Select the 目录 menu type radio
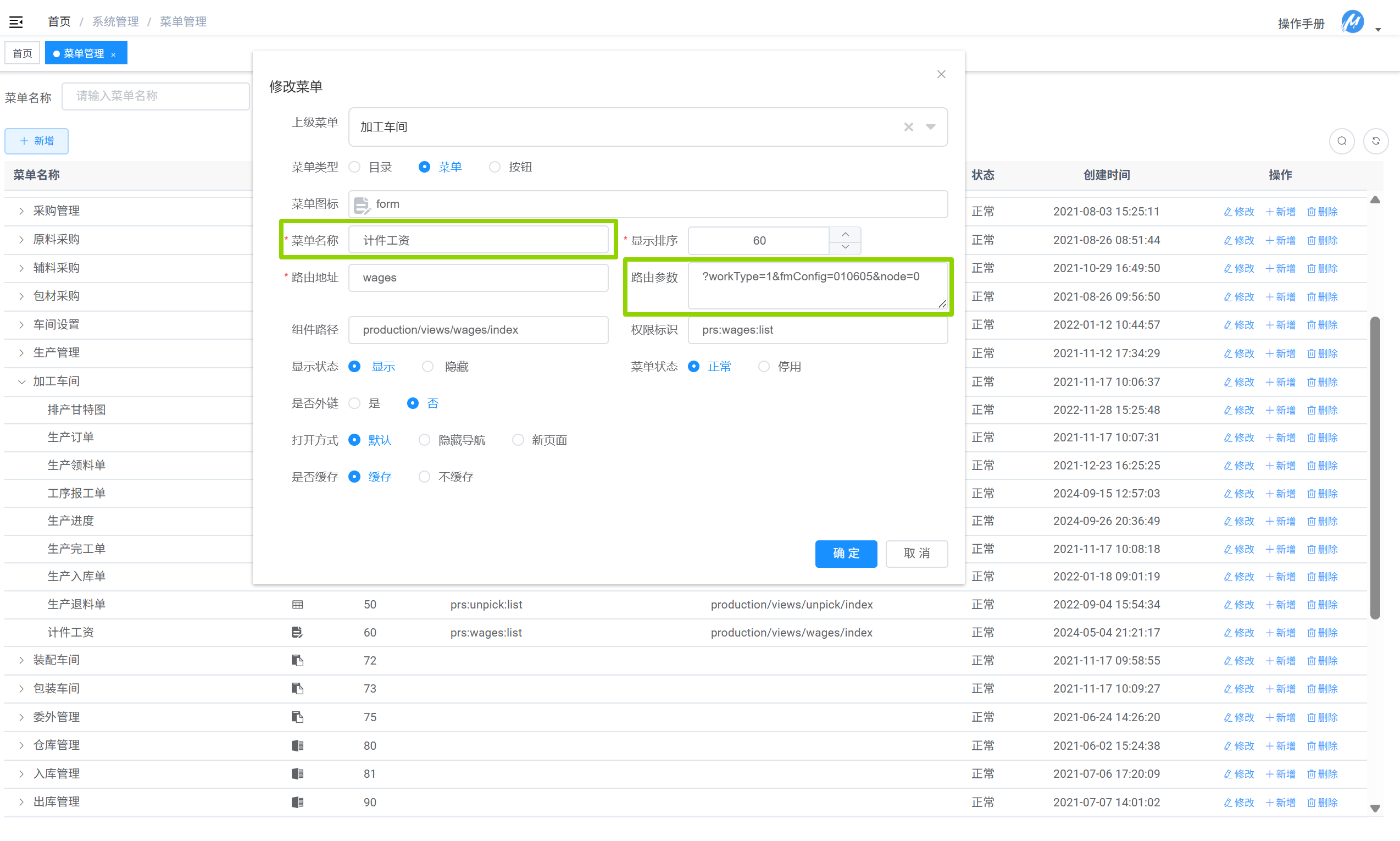 (354, 167)
